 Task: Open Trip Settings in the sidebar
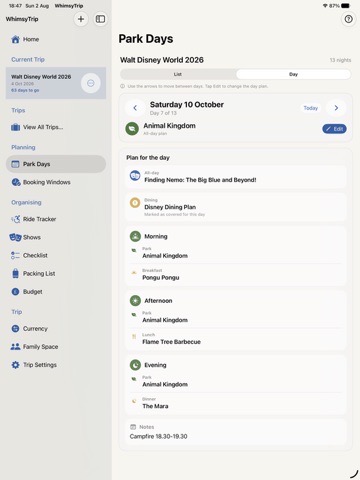(56, 365)
